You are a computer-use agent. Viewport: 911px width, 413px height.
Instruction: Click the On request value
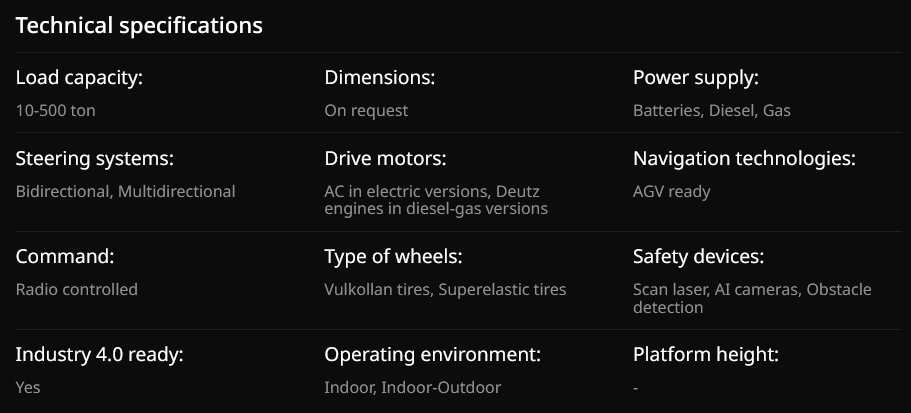coord(366,110)
